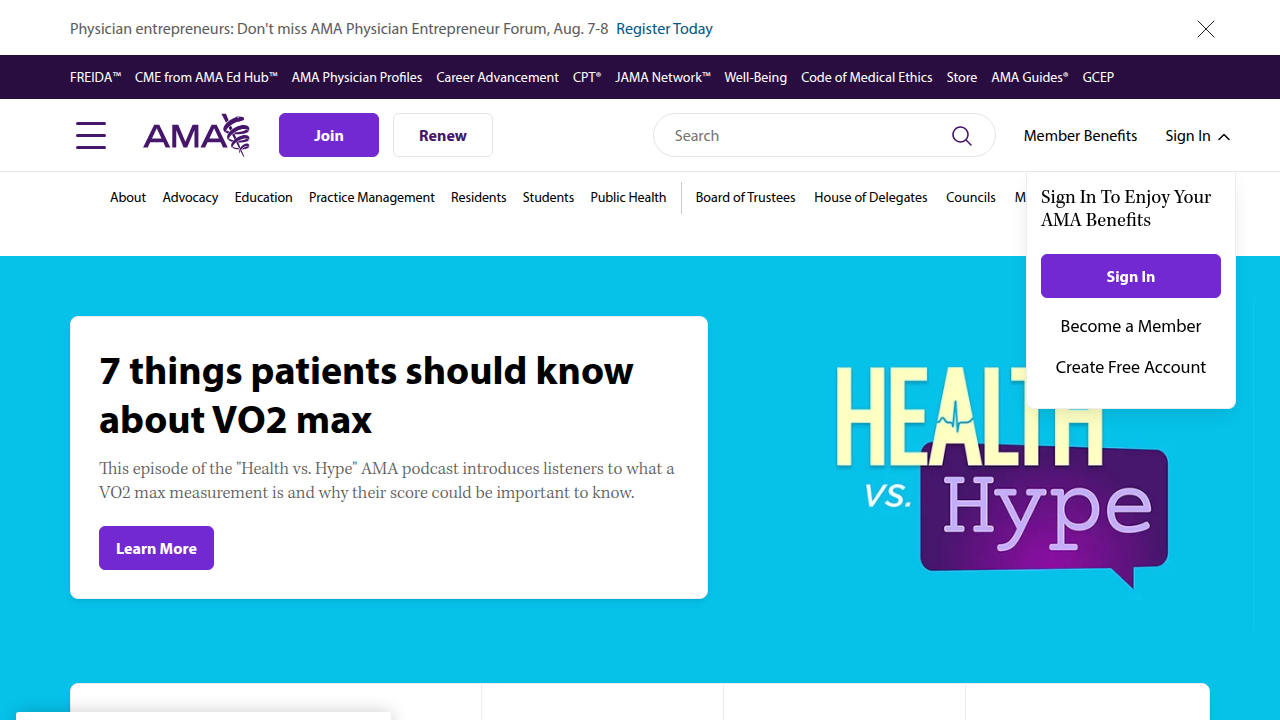Viewport: 1280px width, 720px height.
Task: Go to the Store link
Action: (962, 77)
